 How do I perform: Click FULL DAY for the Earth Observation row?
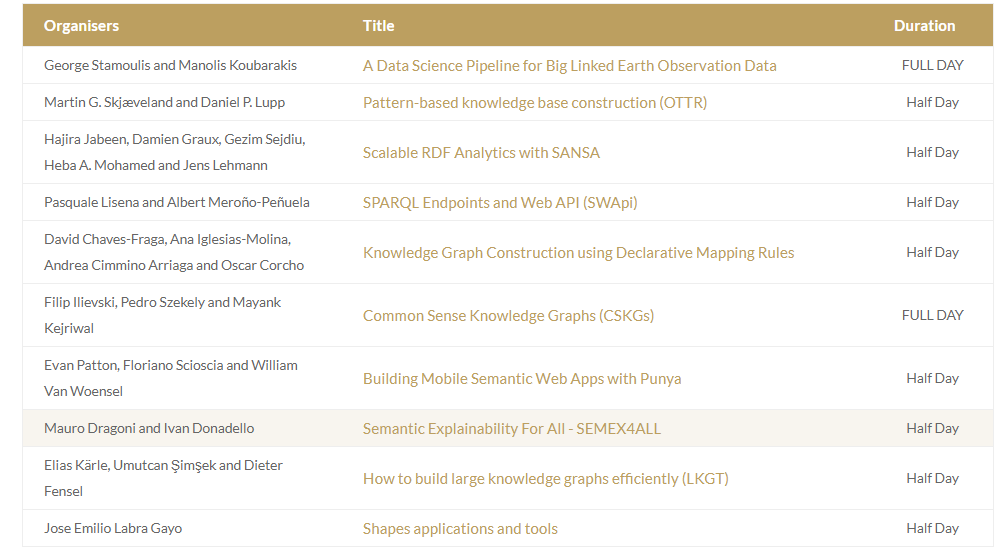click(x=932, y=66)
